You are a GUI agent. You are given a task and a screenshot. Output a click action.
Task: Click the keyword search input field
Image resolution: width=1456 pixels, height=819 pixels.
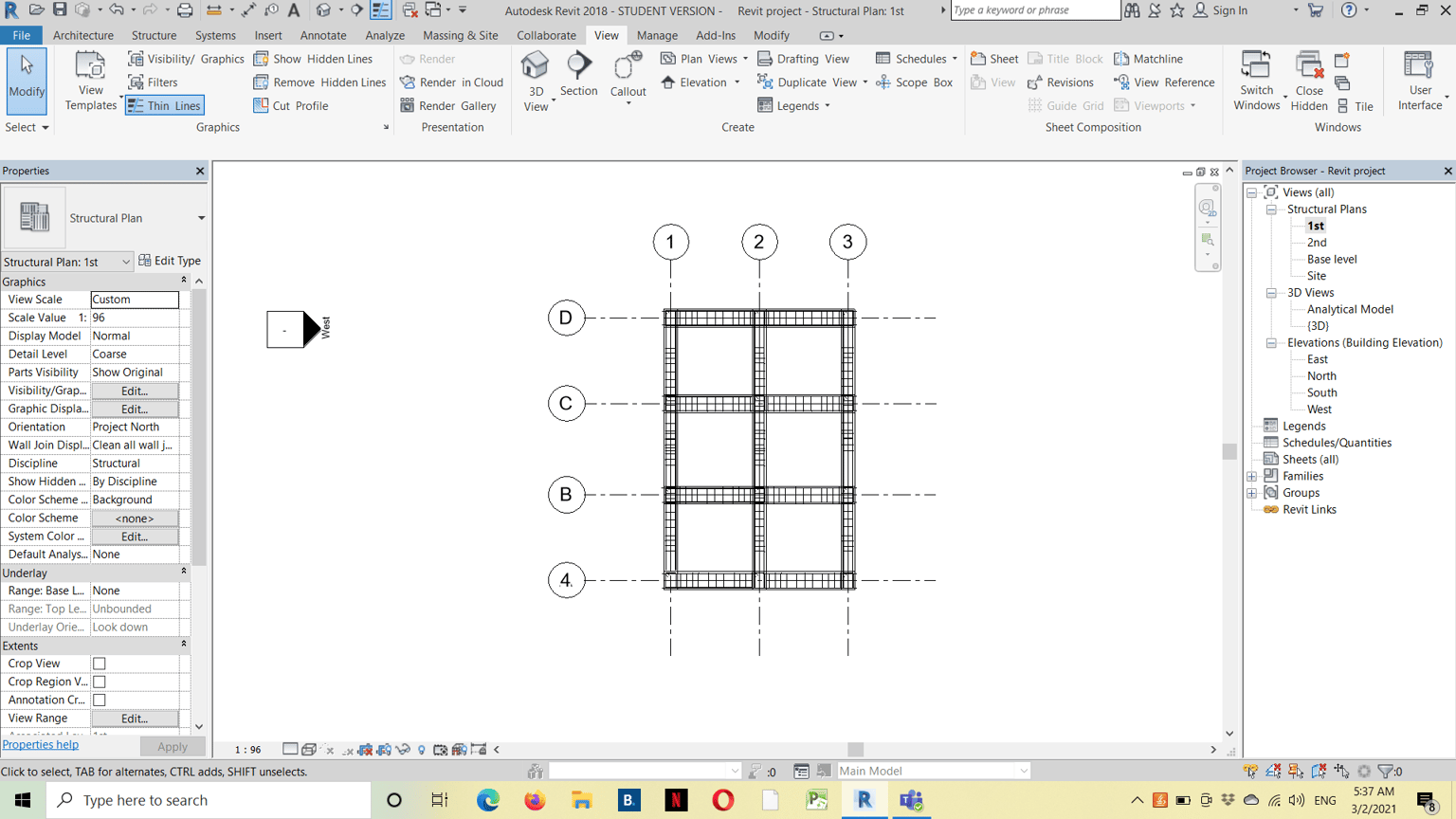pos(1035,10)
